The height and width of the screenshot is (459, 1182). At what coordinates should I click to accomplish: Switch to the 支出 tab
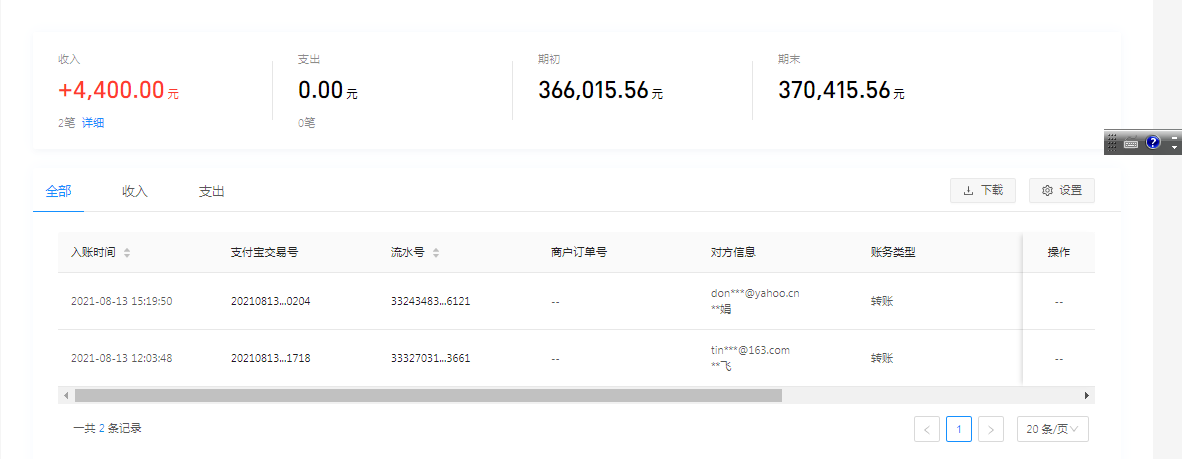[211, 191]
